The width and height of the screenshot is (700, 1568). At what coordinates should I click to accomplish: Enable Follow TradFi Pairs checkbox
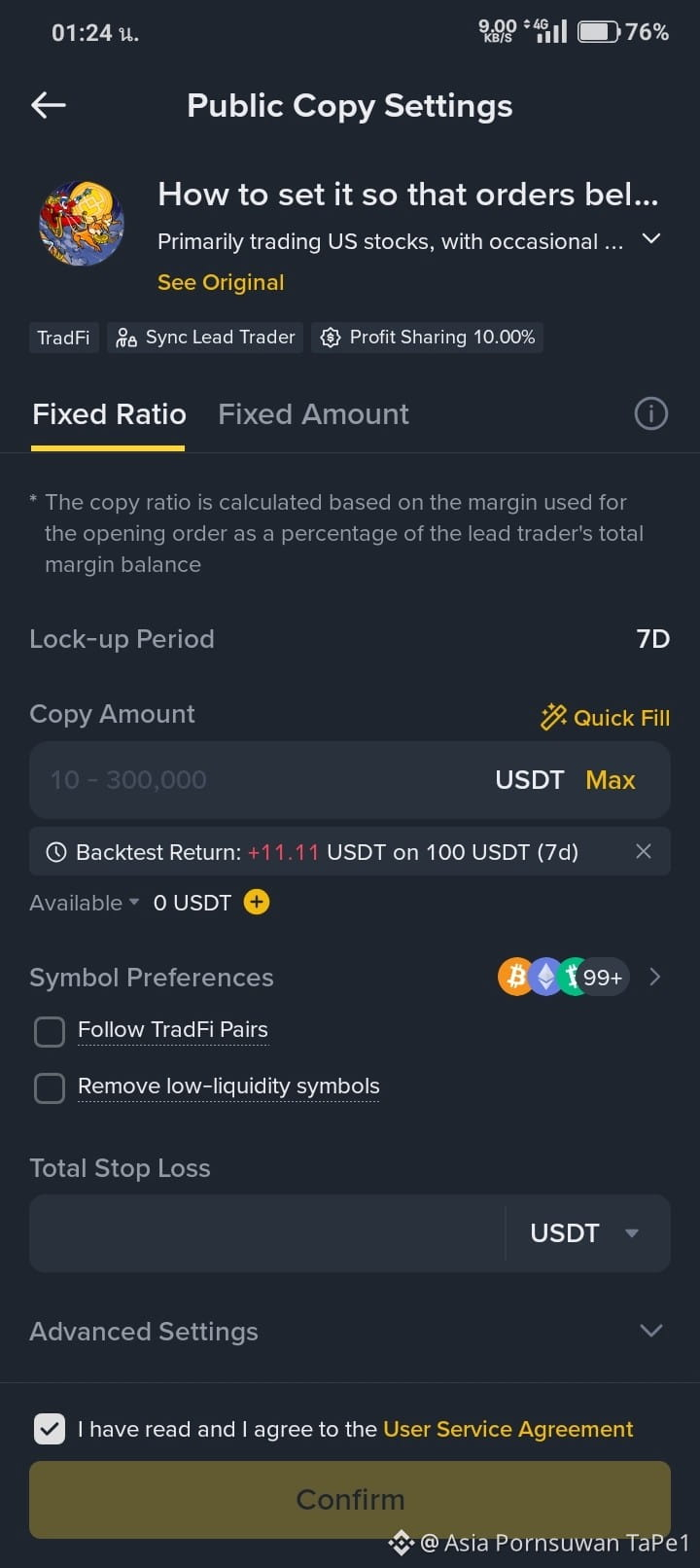pos(50,1031)
